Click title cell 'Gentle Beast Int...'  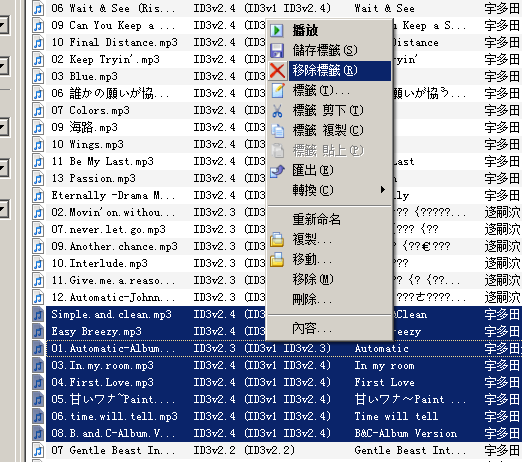pos(410,450)
